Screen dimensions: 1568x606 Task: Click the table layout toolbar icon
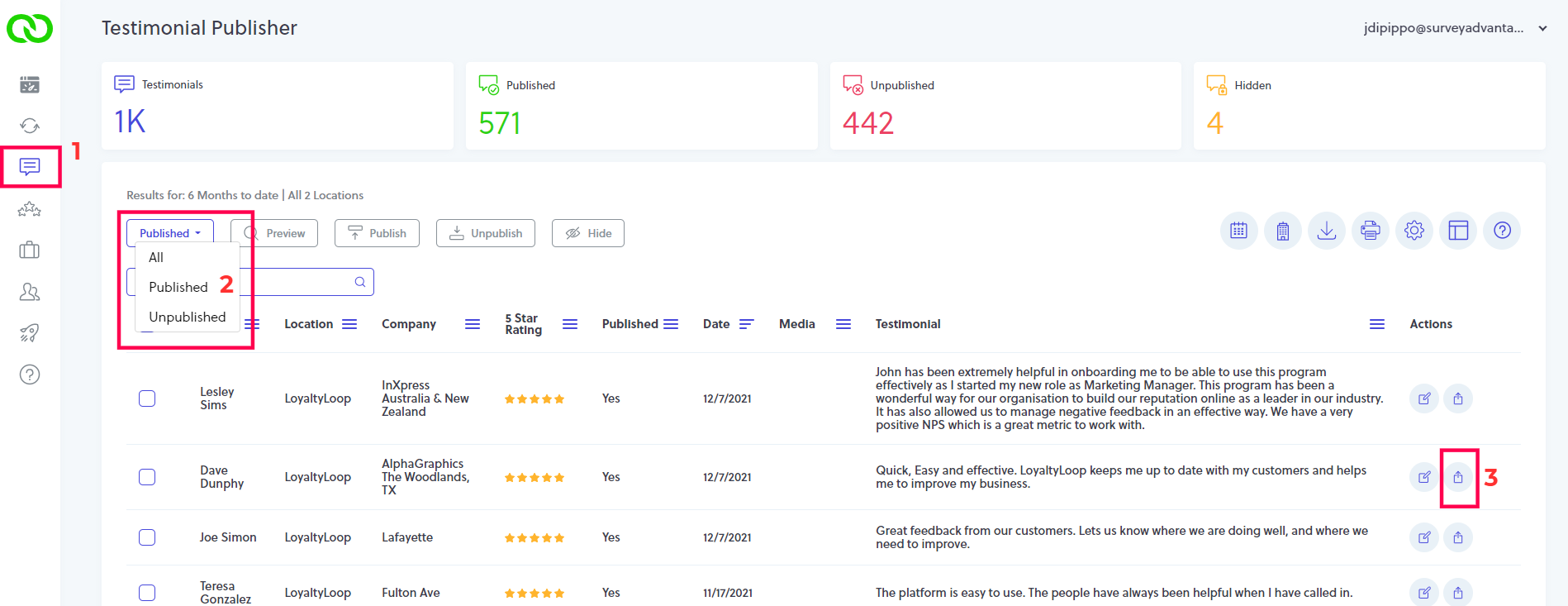coord(1459,231)
